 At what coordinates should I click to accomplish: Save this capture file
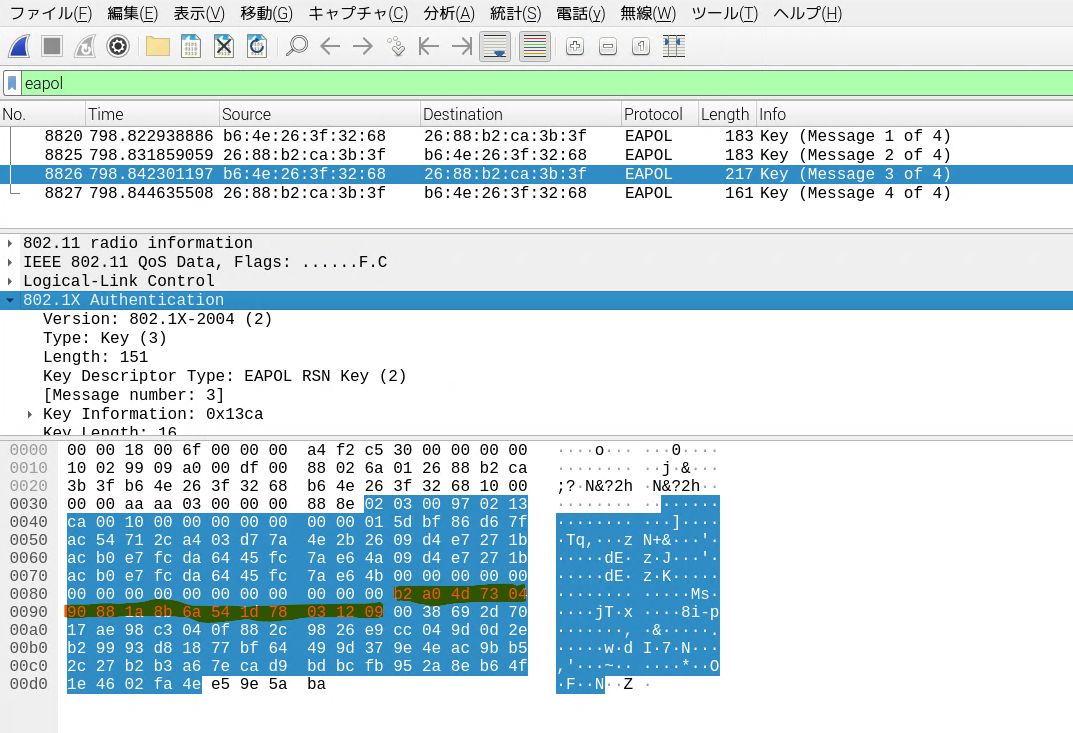click(x=190, y=47)
